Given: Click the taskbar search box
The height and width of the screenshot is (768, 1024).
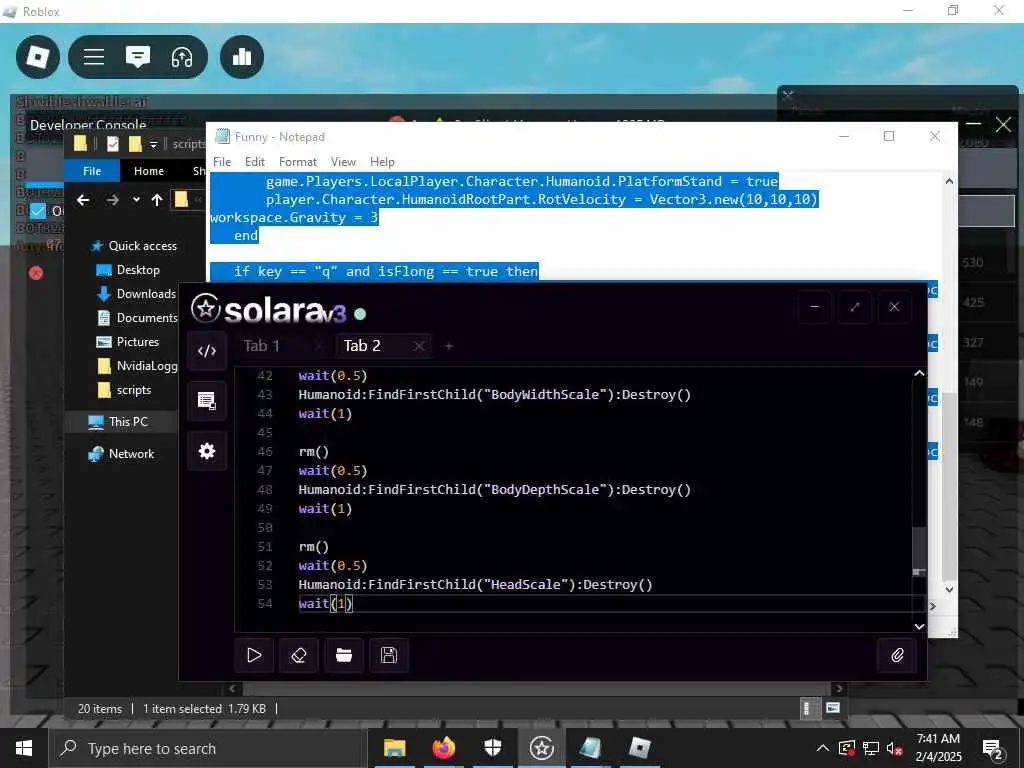Looking at the screenshot, I should [206, 748].
